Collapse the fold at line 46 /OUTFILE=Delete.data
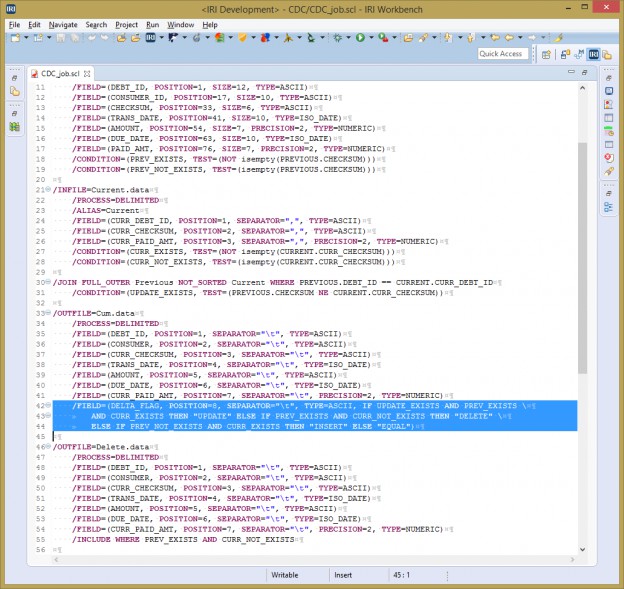The width and height of the screenshot is (624, 589). [48, 447]
